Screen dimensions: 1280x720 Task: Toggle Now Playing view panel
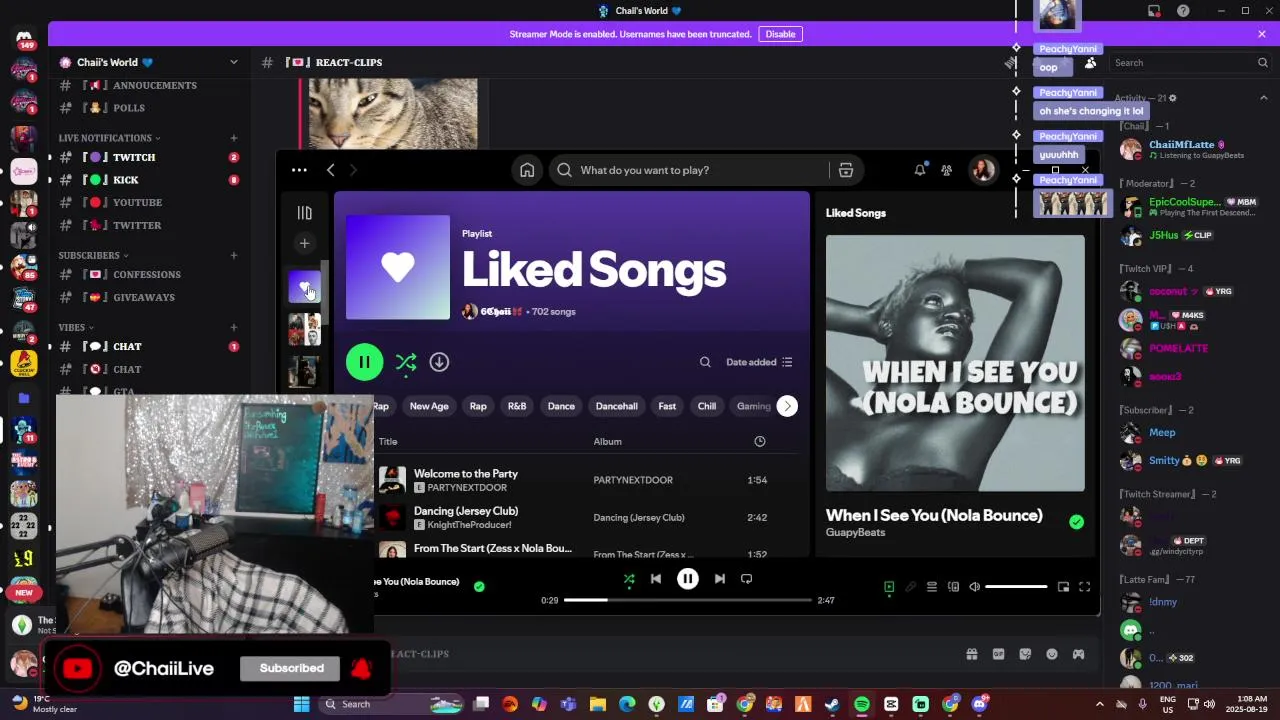(x=889, y=587)
